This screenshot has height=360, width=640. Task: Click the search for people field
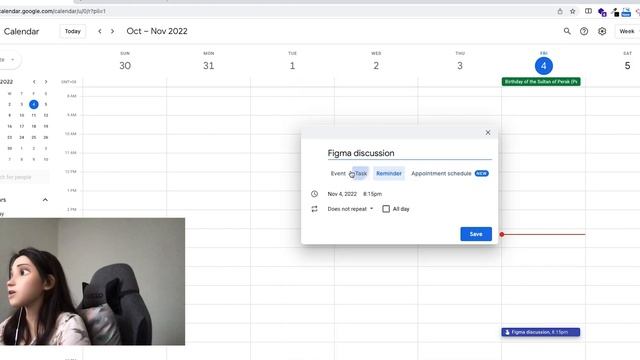click(x=23, y=177)
